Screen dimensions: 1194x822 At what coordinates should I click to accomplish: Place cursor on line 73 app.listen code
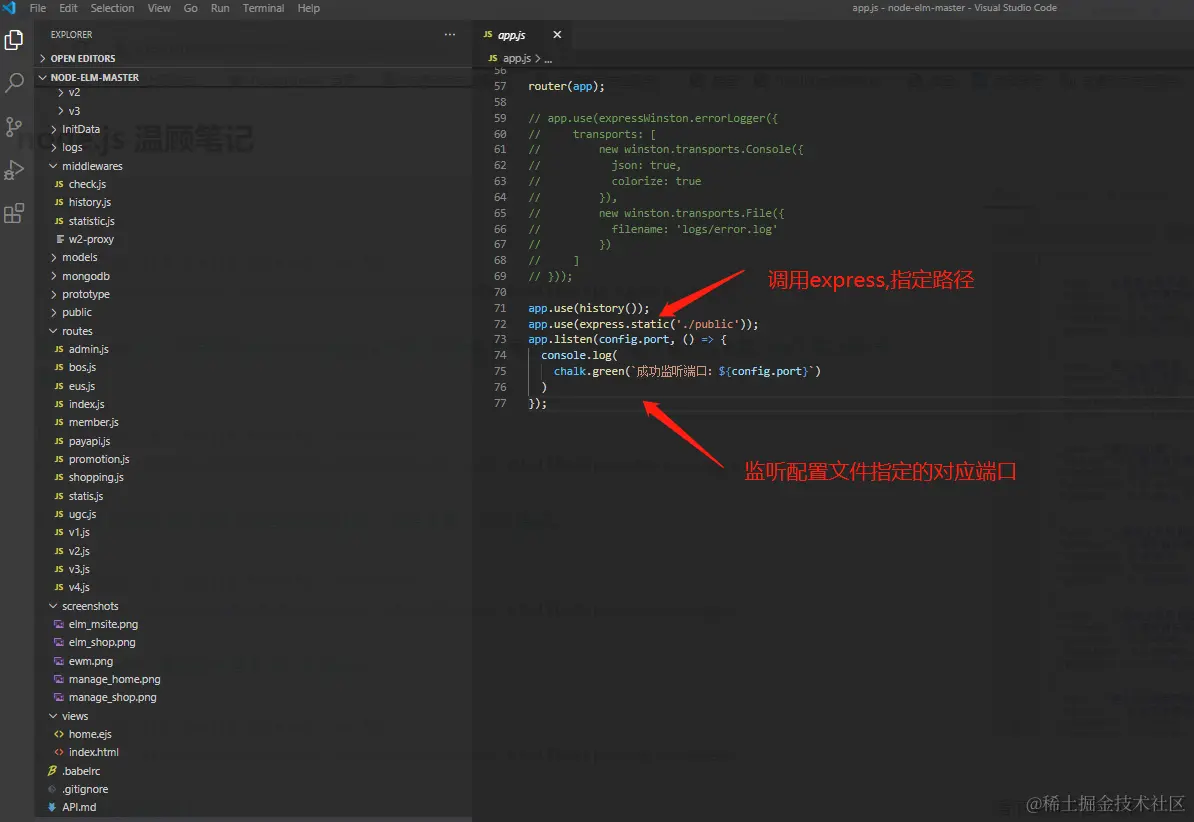tap(627, 340)
